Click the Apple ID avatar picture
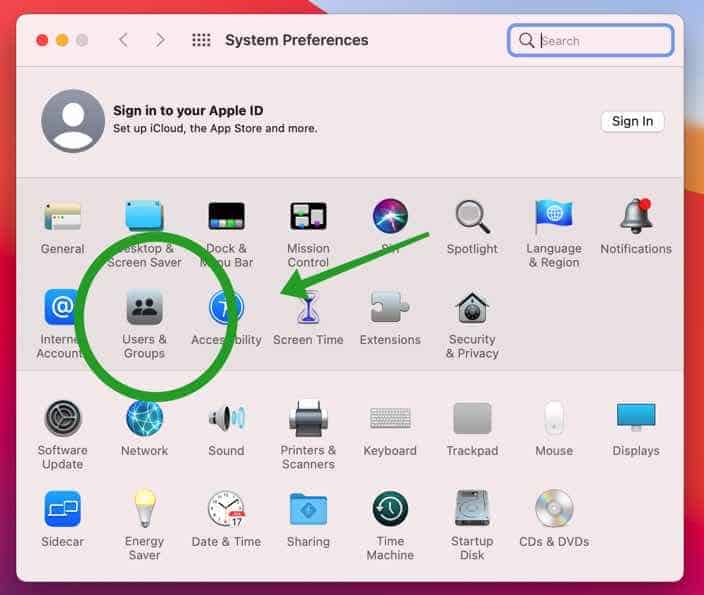The height and width of the screenshot is (595, 704). point(73,121)
